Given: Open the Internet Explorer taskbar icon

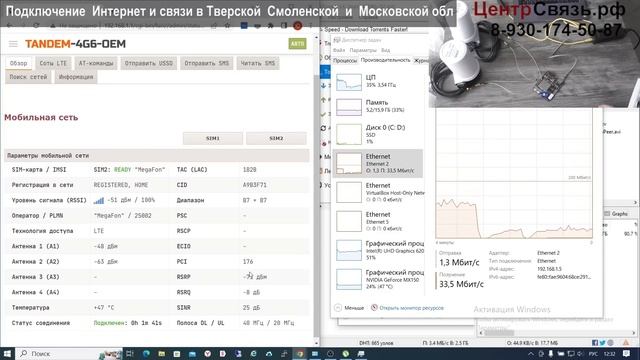Looking at the screenshot, I should [253, 353].
